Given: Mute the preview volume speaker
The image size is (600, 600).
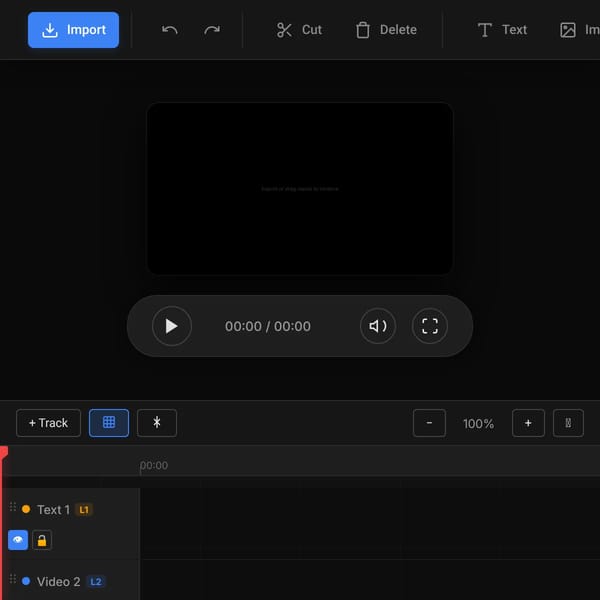Looking at the screenshot, I should [378, 326].
